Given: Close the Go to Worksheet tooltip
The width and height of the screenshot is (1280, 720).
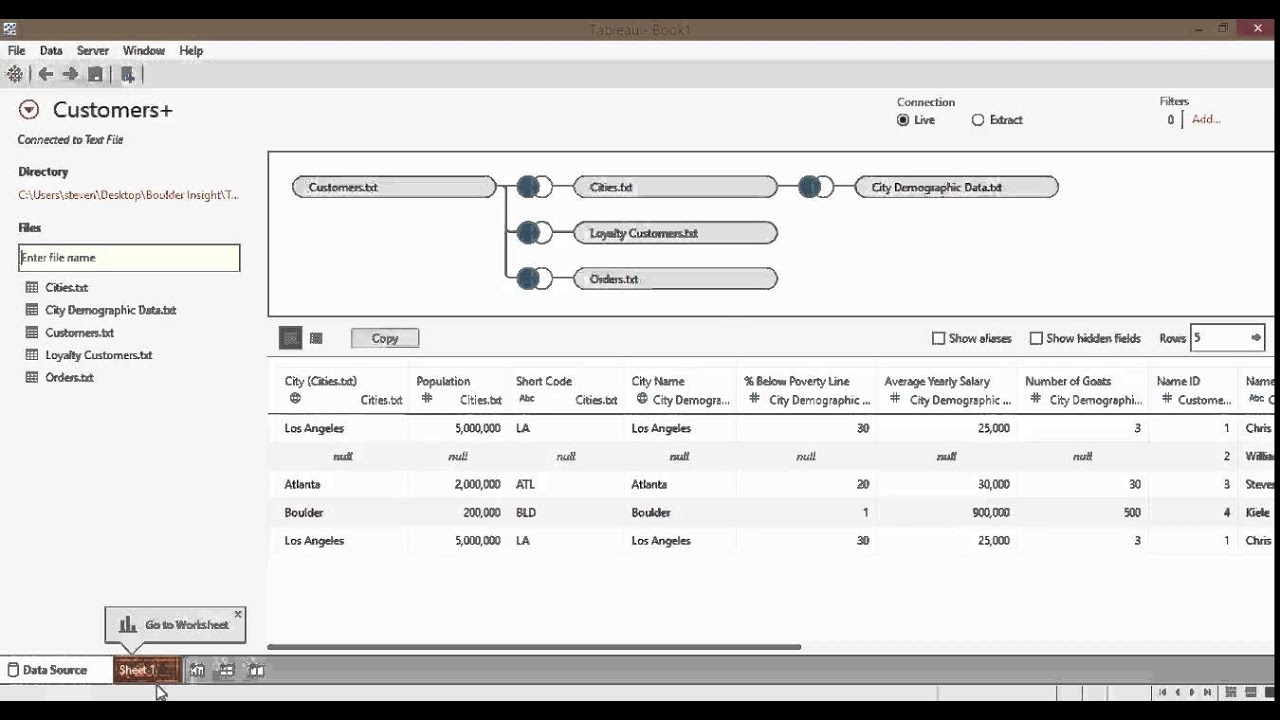Looking at the screenshot, I should 238,614.
